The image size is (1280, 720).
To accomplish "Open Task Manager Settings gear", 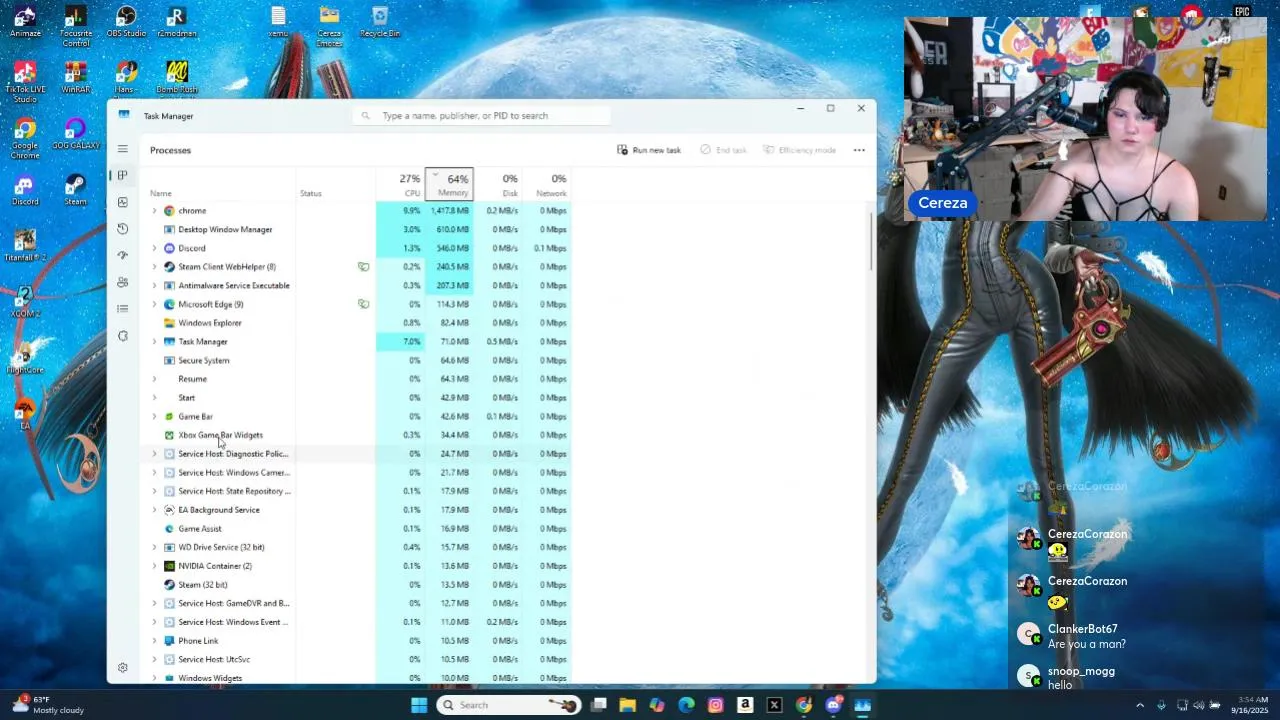I will 122,667.
